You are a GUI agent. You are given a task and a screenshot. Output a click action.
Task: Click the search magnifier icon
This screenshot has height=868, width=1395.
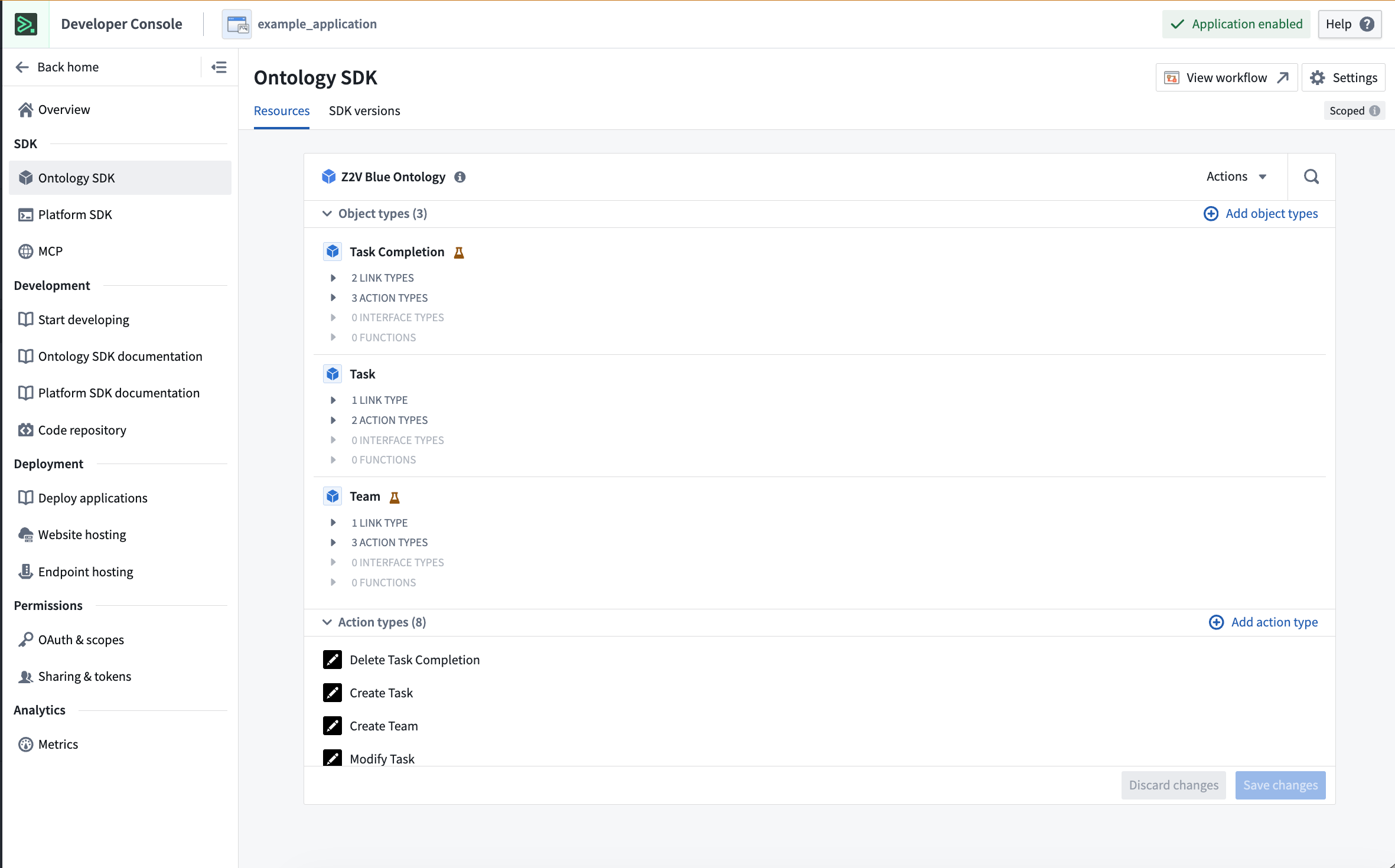click(x=1311, y=177)
